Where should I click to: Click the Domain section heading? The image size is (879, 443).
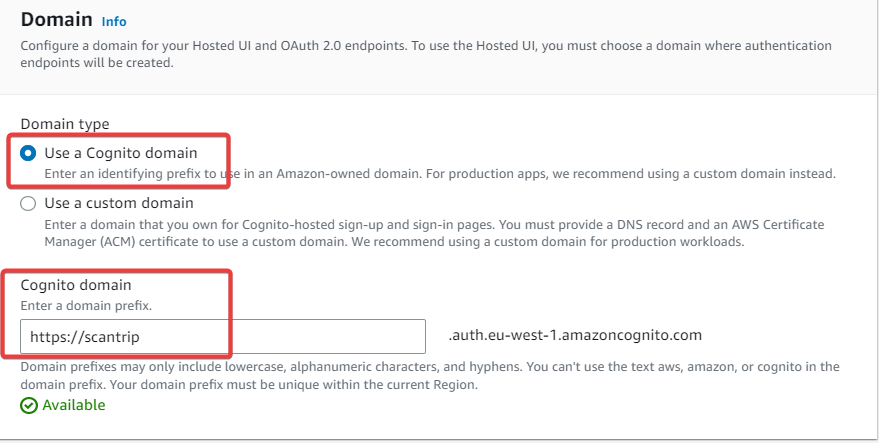[56, 20]
